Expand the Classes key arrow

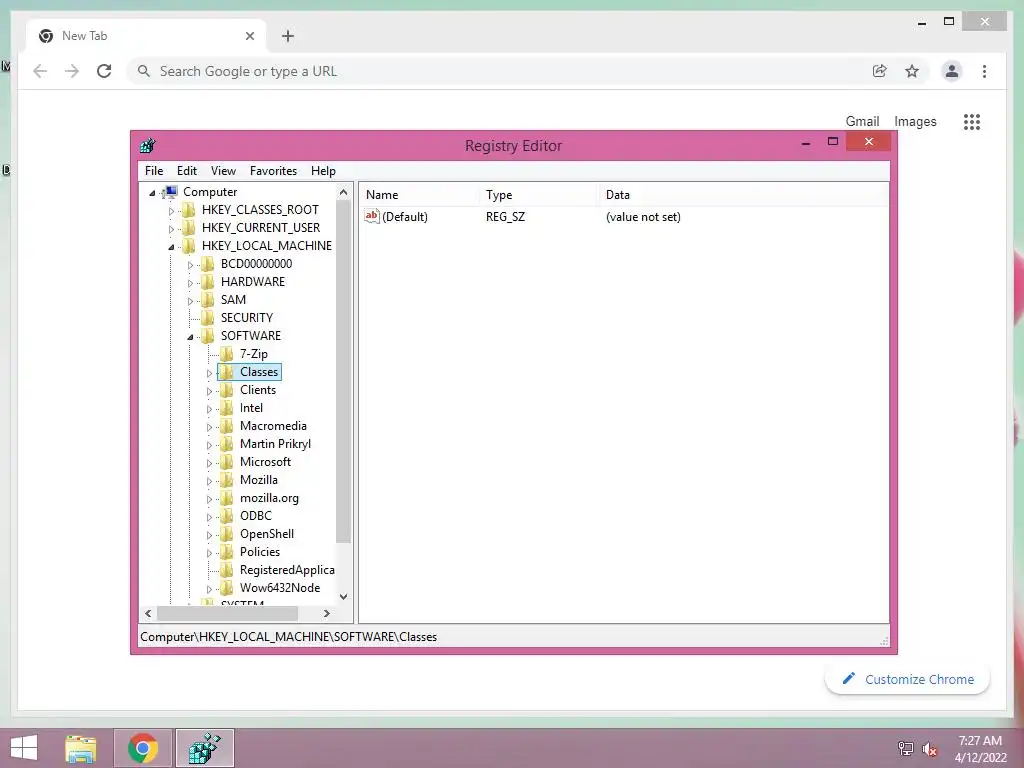[209, 373]
